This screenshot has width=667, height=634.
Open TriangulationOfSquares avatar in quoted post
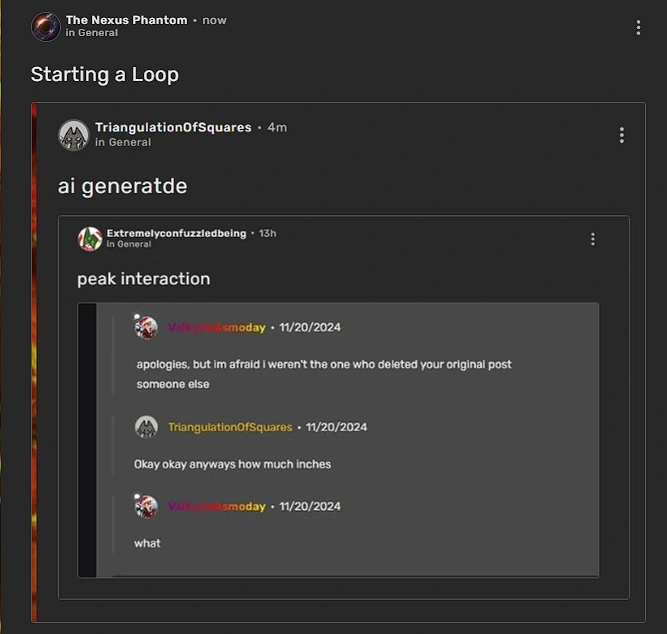(74, 135)
